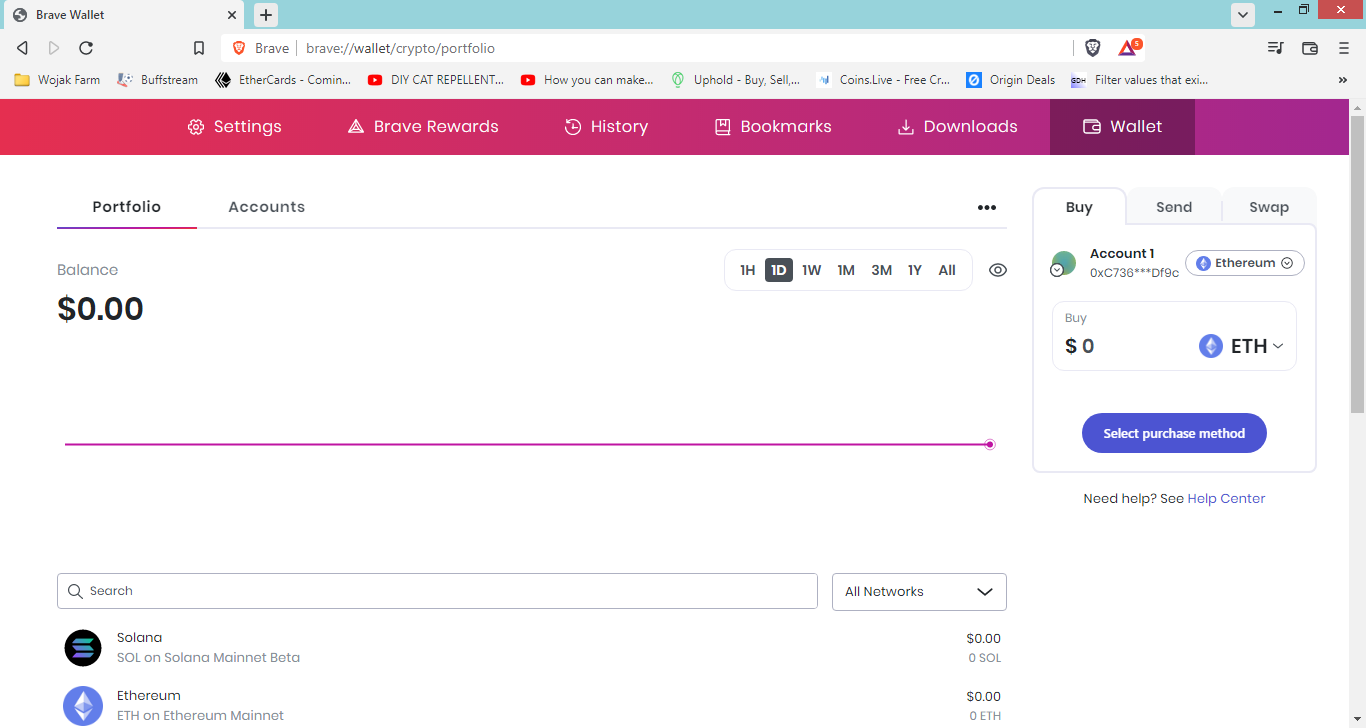Viewport: 1366px width, 728px height.
Task: Open the Brave Rewards triangle icon in address bar
Action: 1128,48
